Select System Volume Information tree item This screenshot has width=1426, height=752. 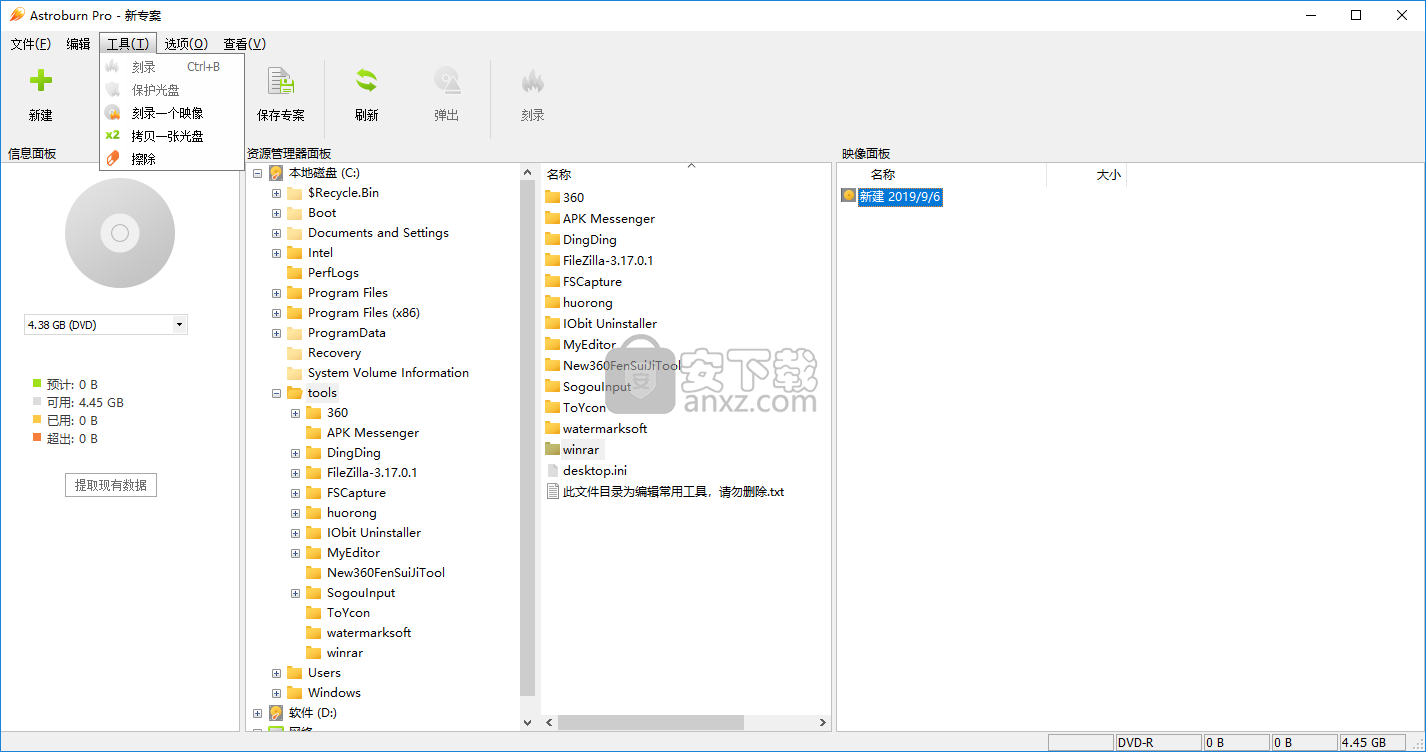coord(388,373)
